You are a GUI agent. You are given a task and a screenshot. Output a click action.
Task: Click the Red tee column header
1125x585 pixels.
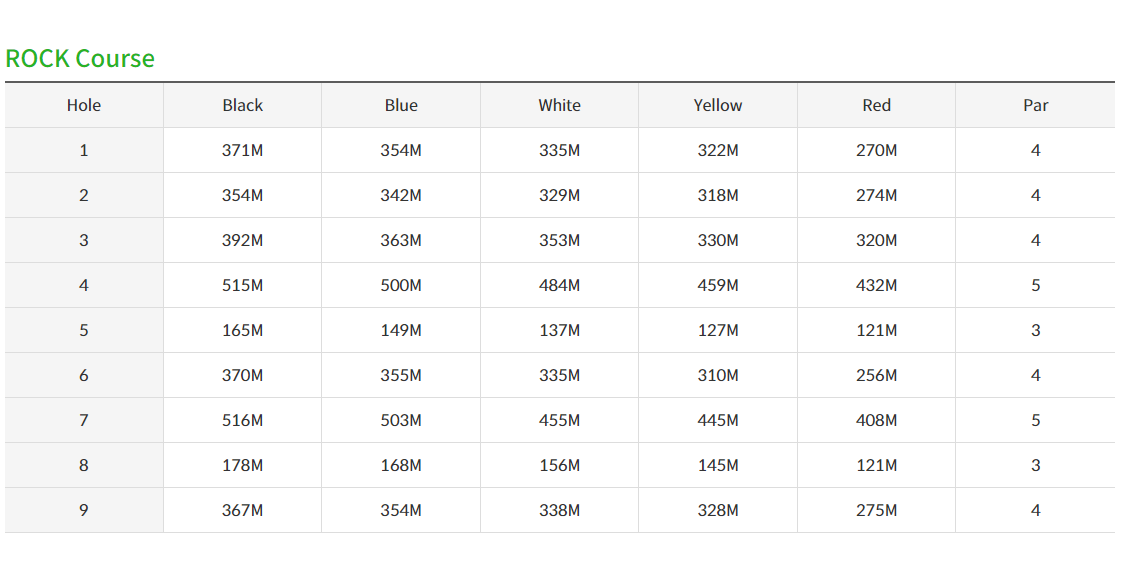[876, 105]
